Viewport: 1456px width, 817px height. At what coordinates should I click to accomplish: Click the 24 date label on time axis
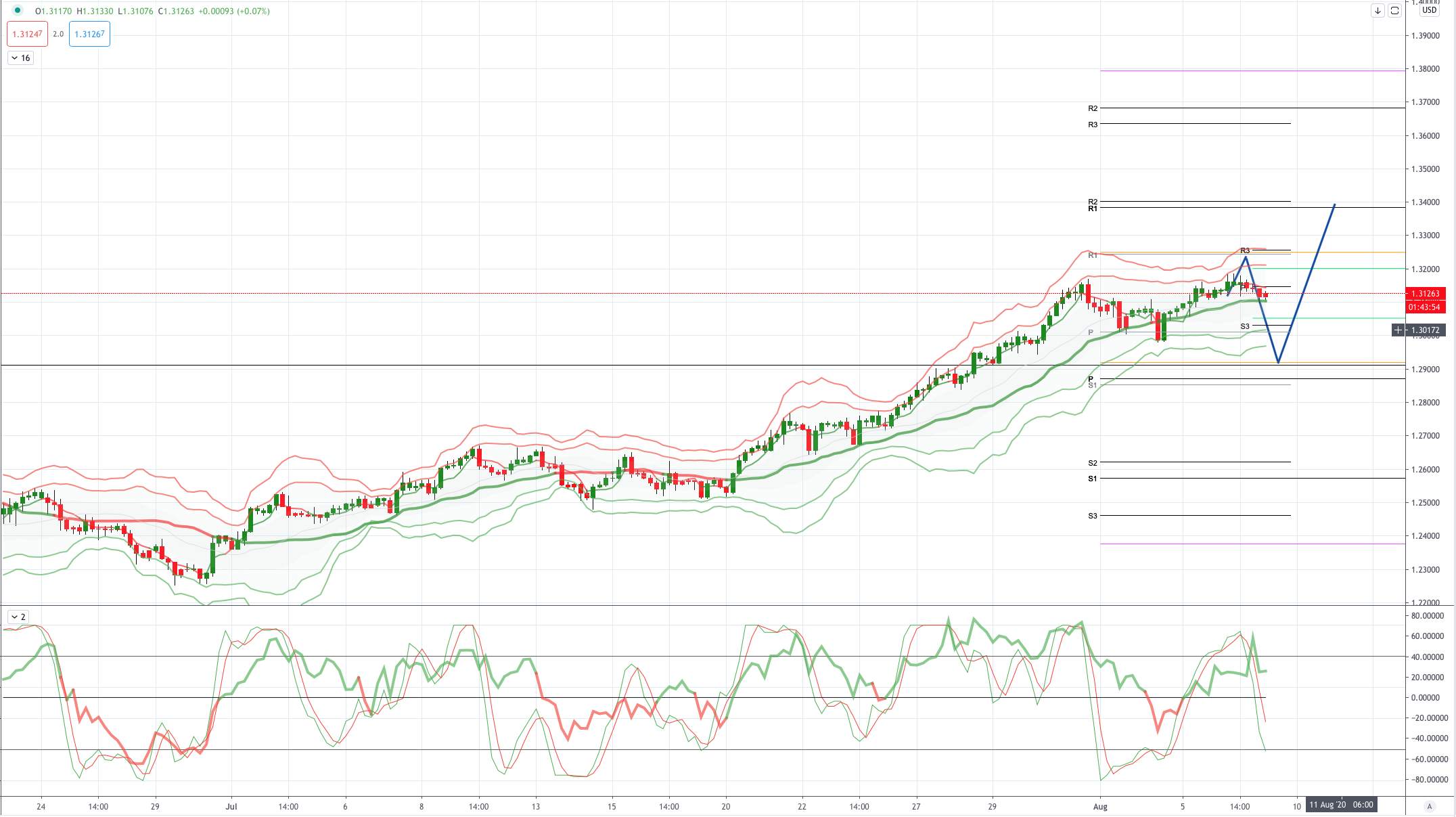[41, 806]
